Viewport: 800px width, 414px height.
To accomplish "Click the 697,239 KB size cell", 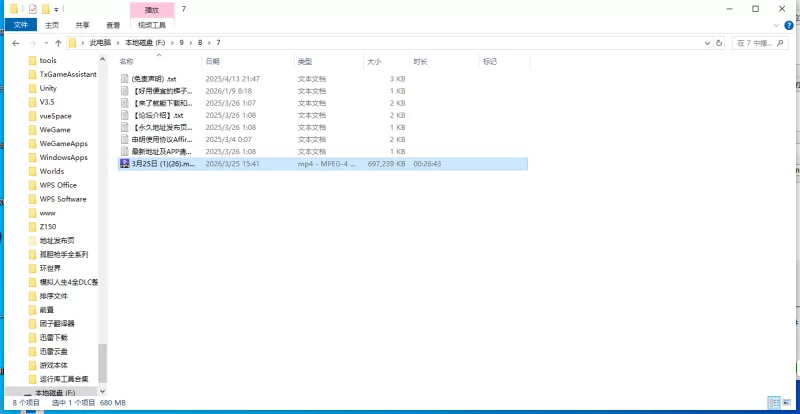I will point(386,164).
